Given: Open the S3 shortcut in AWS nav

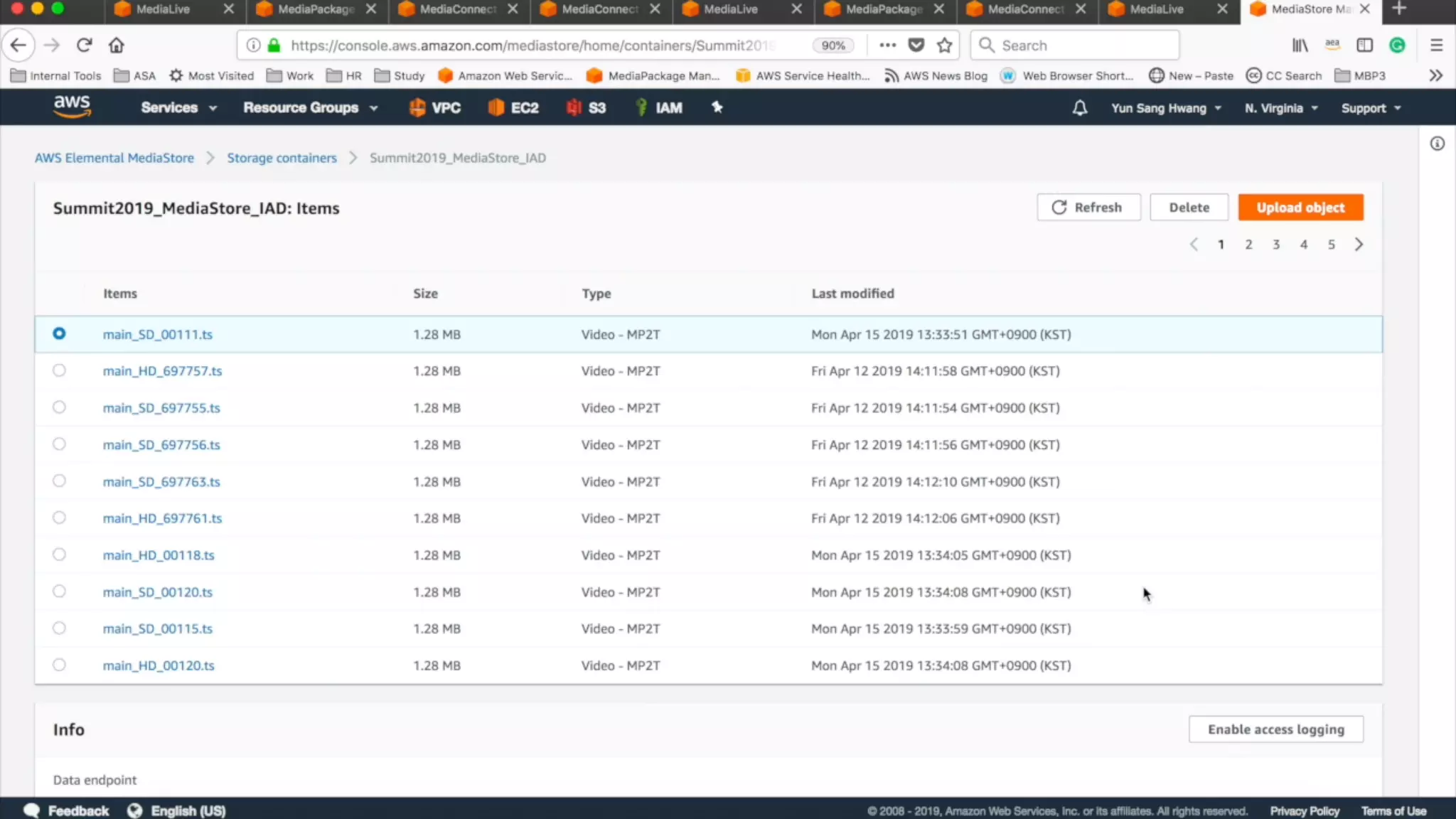Looking at the screenshot, I should (586, 108).
